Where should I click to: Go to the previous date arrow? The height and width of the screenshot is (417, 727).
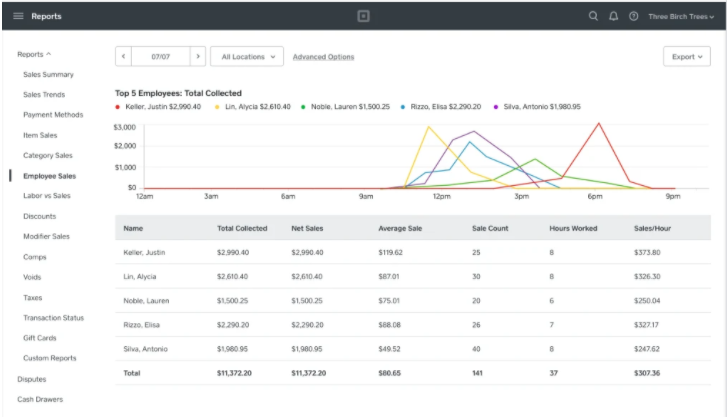tap(123, 57)
